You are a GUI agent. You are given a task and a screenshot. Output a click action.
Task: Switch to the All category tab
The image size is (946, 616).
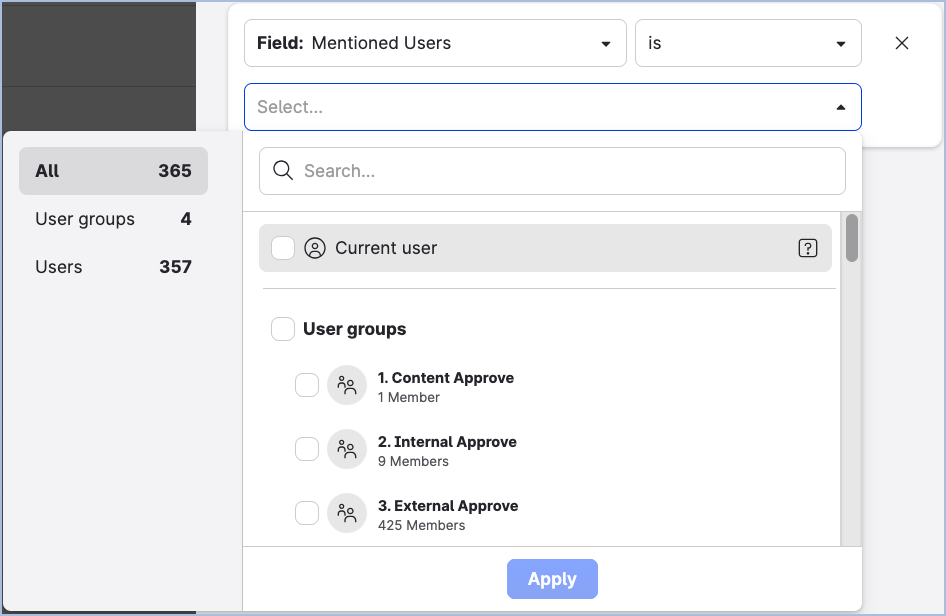(x=113, y=171)
